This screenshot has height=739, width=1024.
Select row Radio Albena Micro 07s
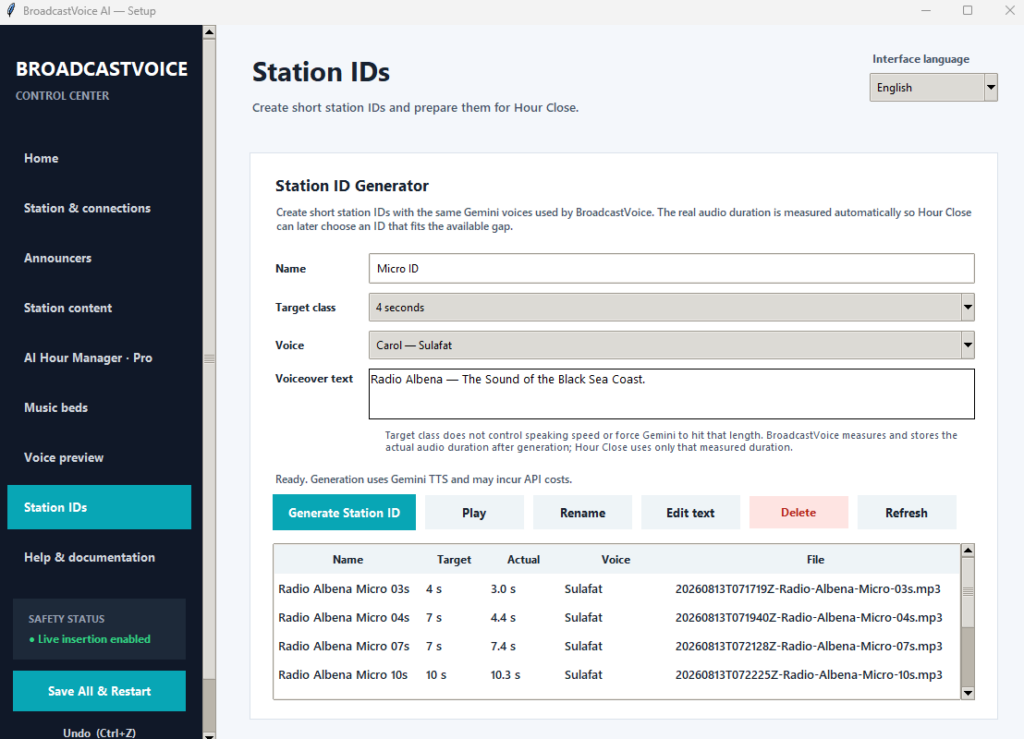point(617,646)
